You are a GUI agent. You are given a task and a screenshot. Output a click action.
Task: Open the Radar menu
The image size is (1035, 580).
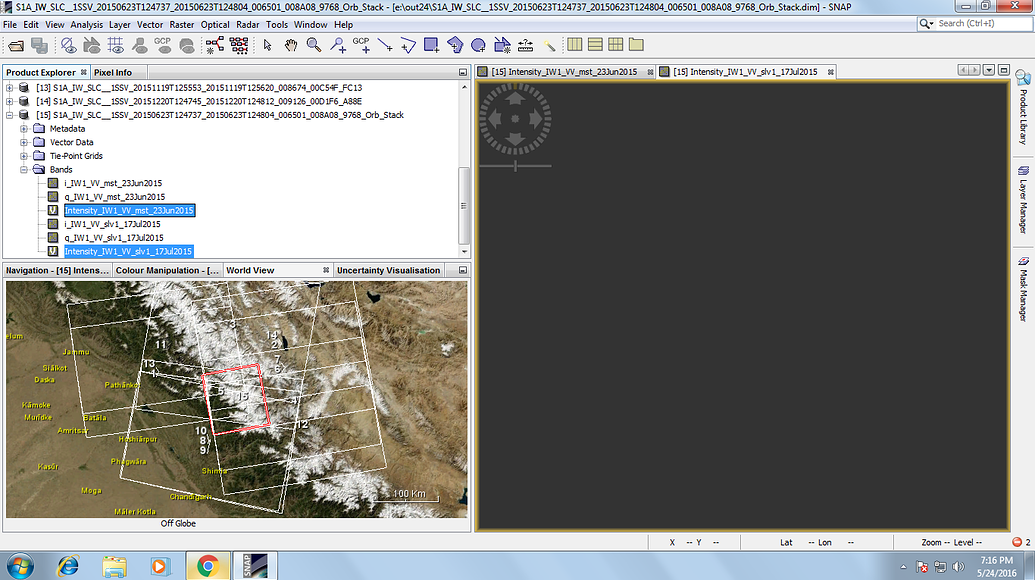pyautogui.click(x=247, y=24)
